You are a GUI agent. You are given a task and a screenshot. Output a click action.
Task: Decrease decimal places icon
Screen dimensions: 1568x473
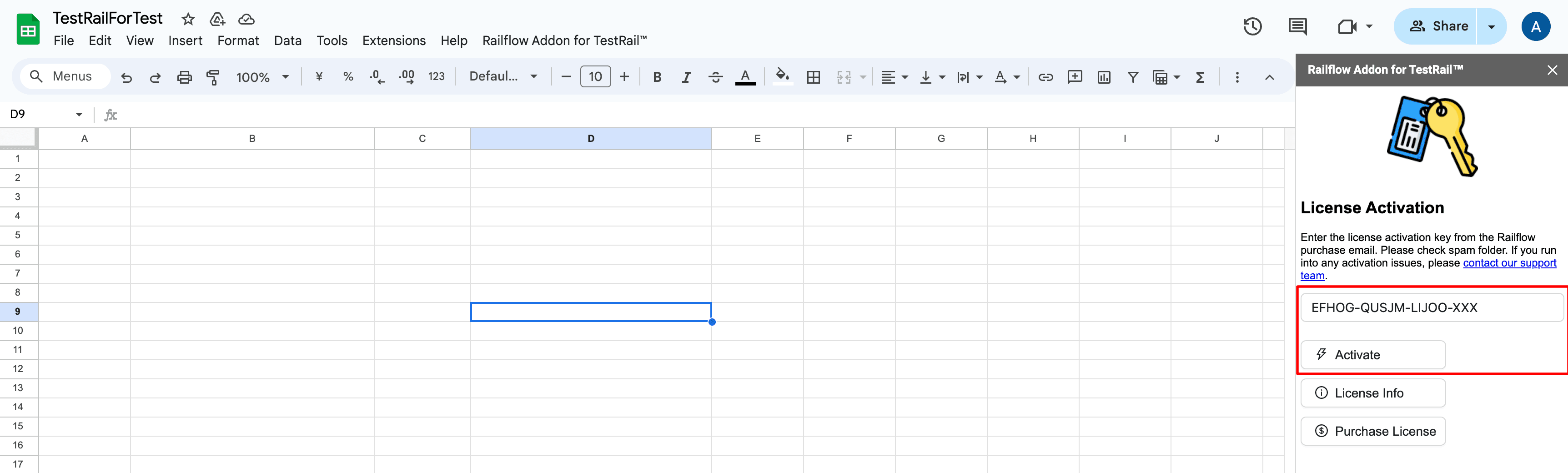377,77
